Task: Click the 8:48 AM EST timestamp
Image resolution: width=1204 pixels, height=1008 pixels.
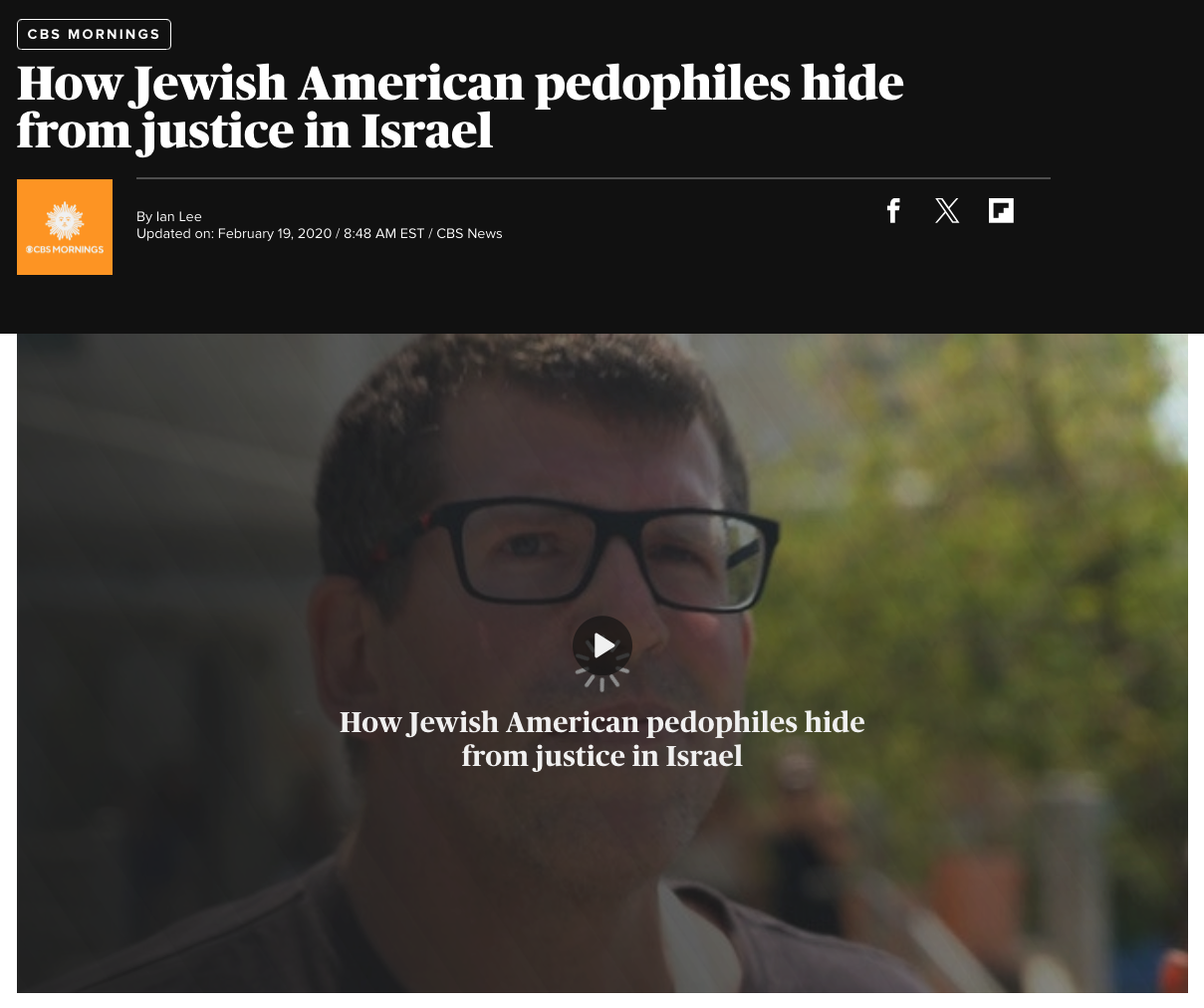Action: pos(383,233)
